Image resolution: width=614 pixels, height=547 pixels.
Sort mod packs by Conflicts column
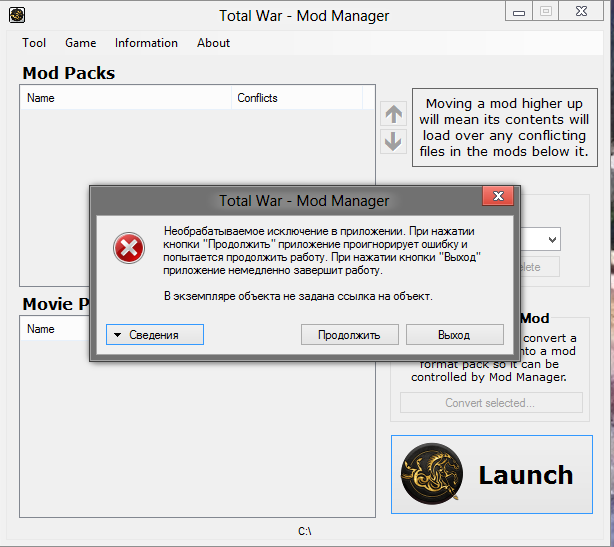click(297, 98)
